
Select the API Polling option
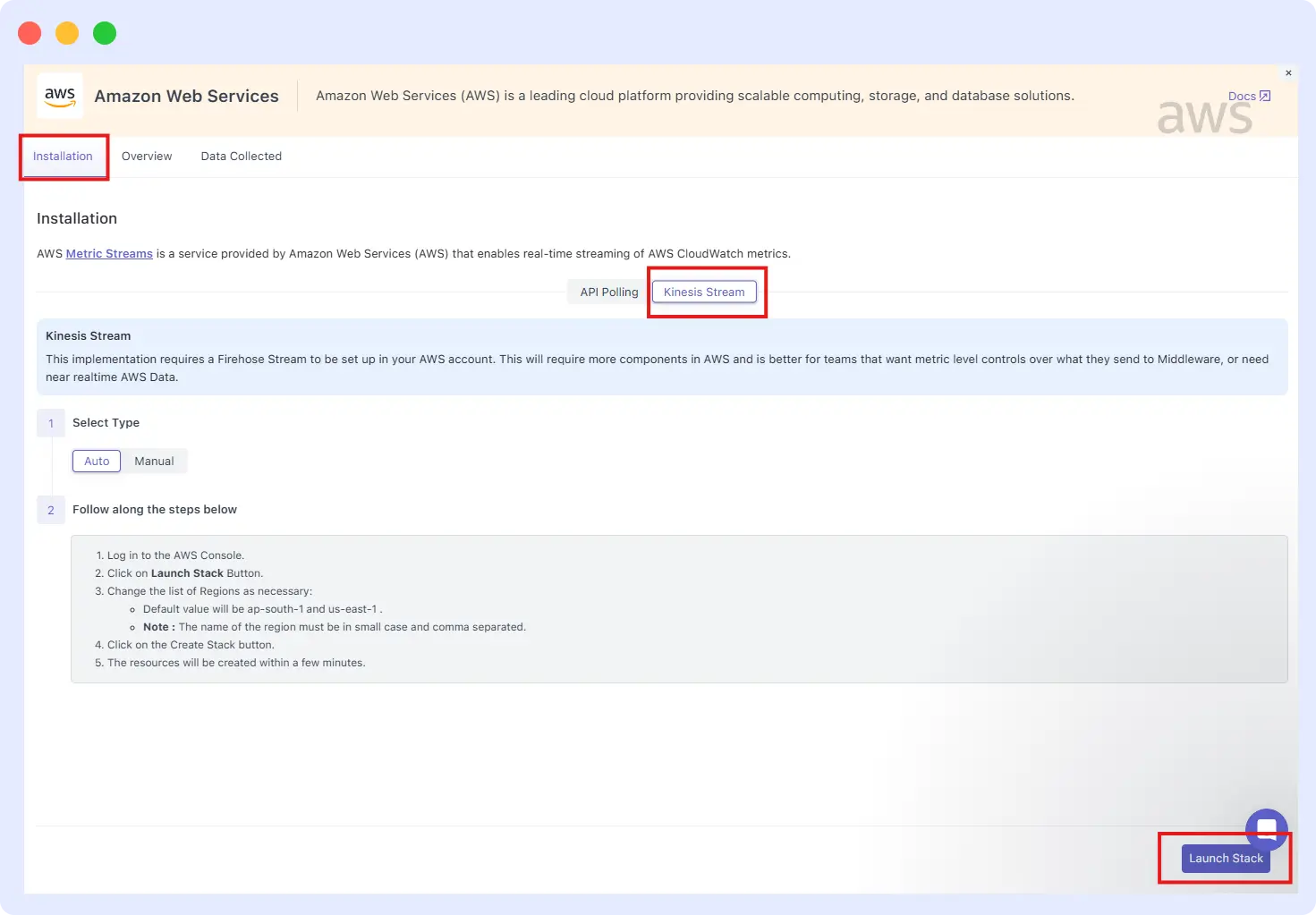tap(609, 292)
